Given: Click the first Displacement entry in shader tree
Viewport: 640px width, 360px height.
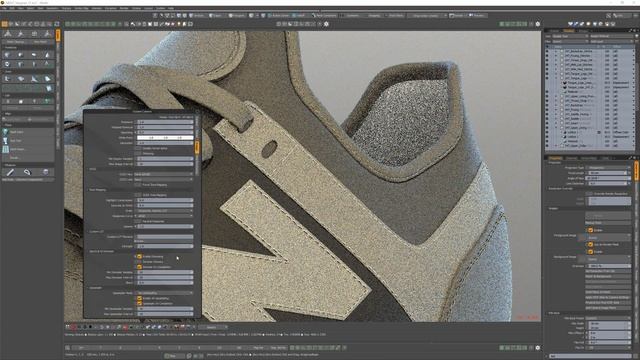Looking at the screenshot, I should [x=620, y=82].
